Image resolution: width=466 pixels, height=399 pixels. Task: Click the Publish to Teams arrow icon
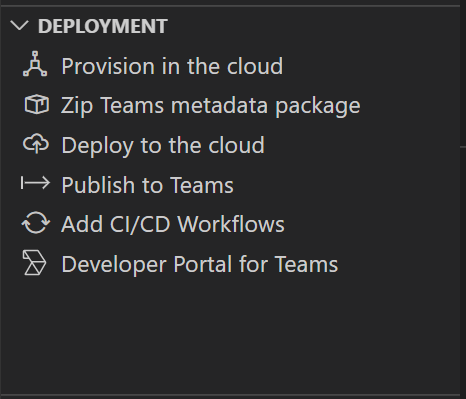point(35,183)
